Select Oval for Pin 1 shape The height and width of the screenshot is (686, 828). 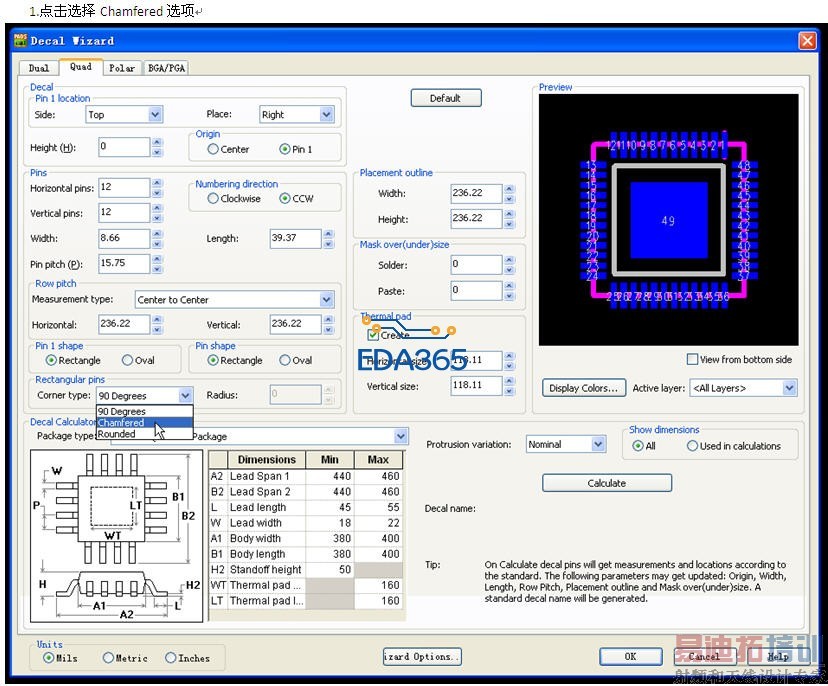(127, 360)
